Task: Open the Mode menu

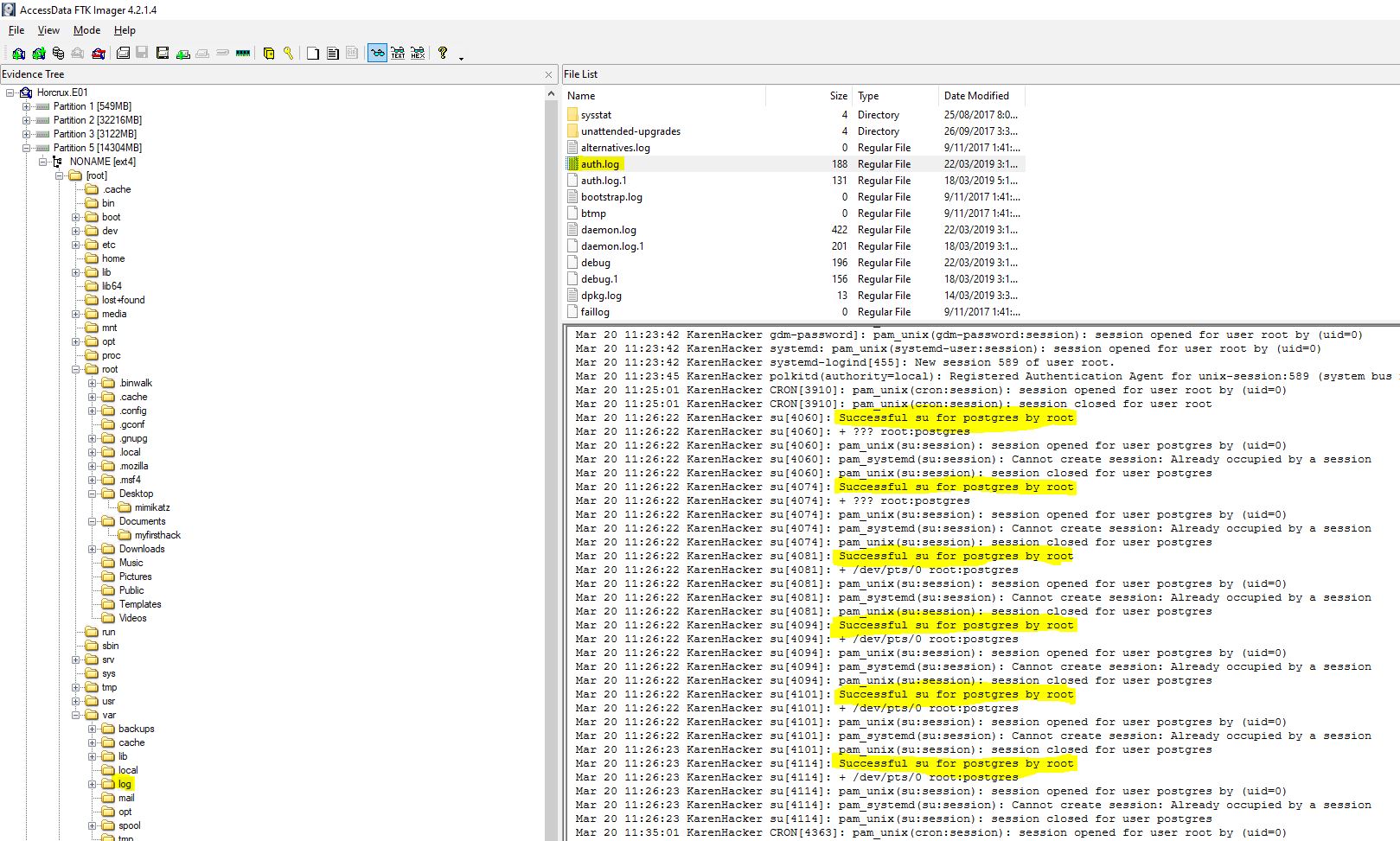Action: click(86, 30)
